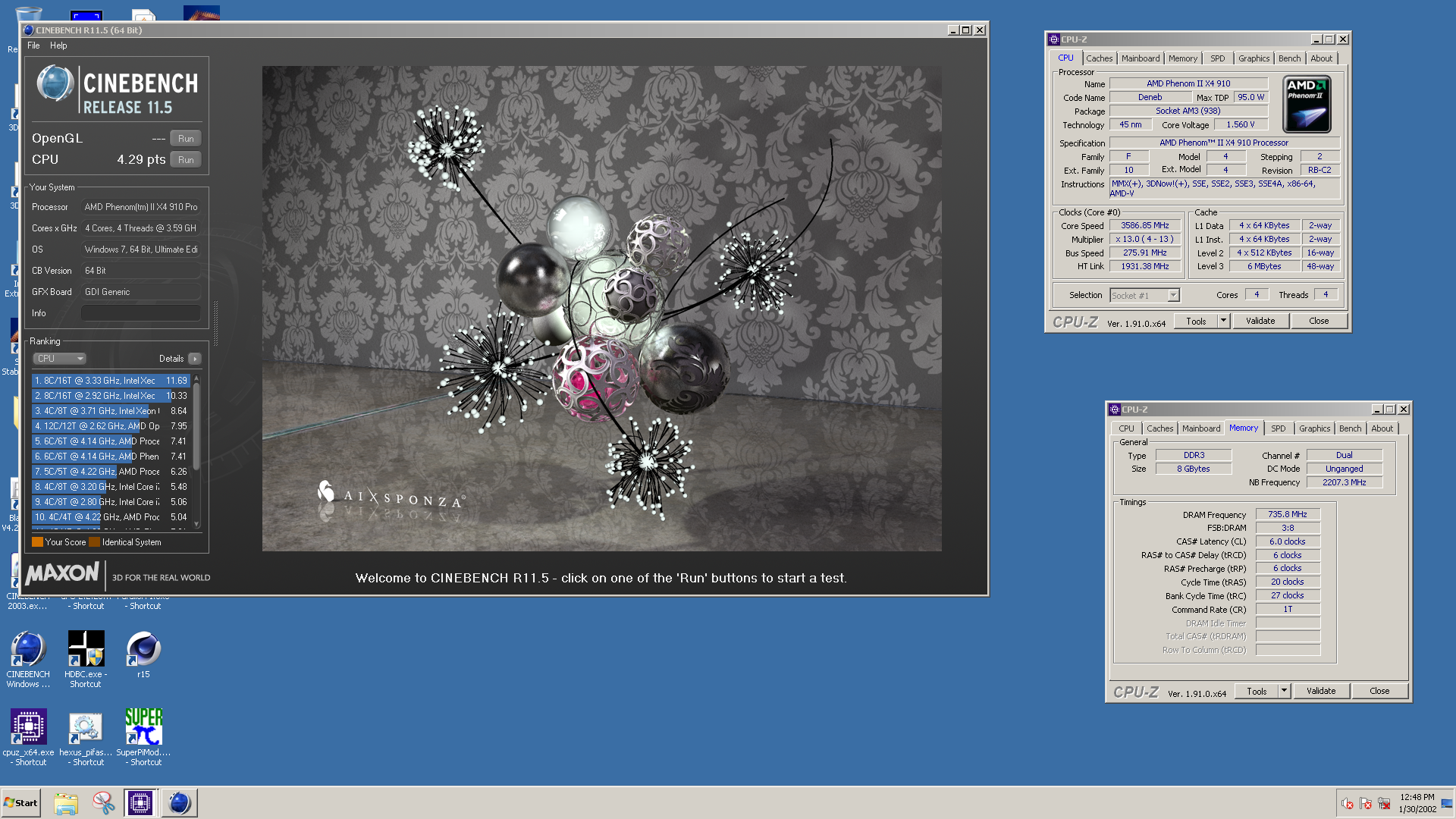Run the CPU benchmark test
This screenshot has width=1456, height=819.
pos(186,159)
